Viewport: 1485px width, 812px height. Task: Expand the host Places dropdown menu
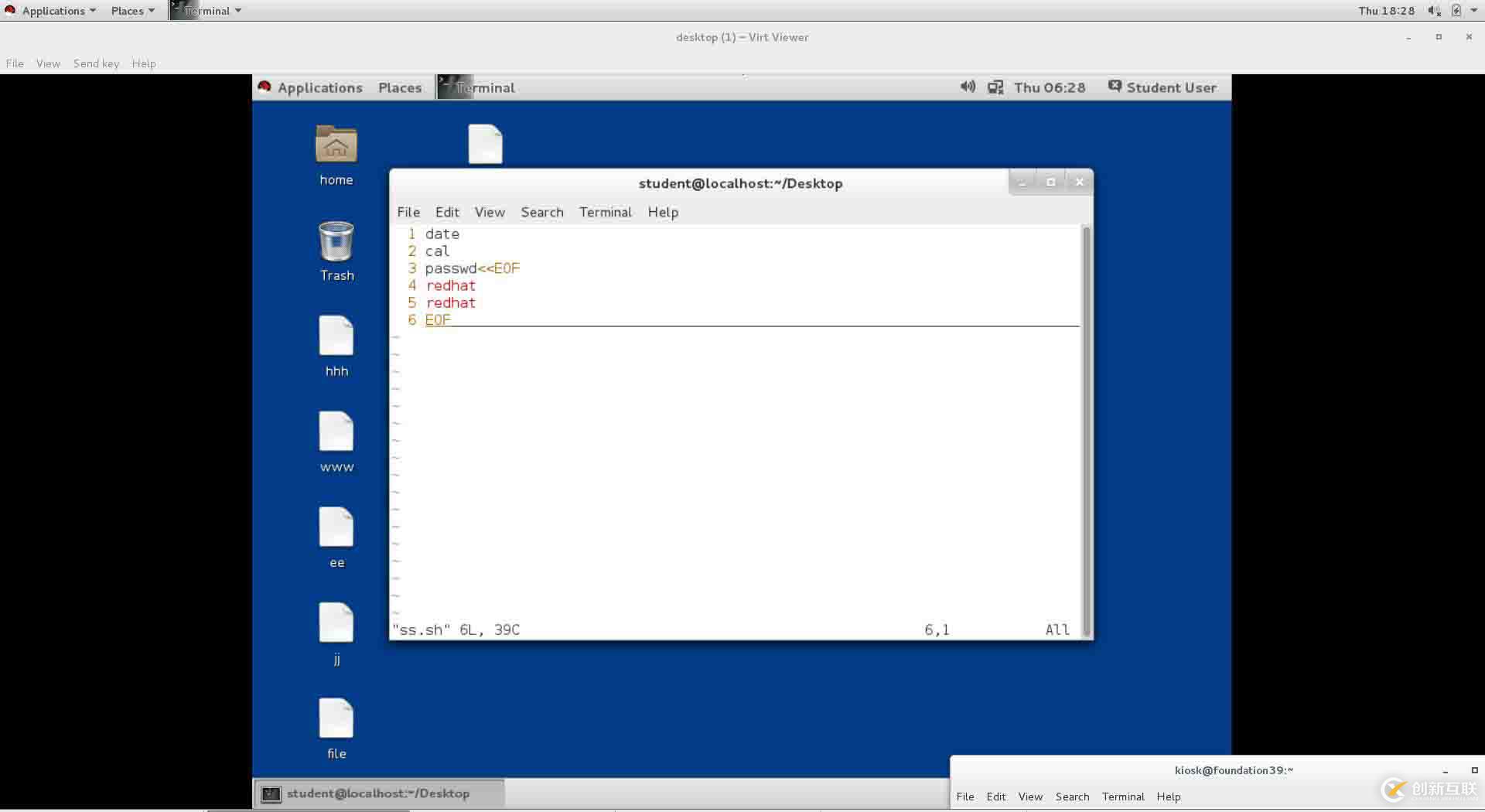pyautogui.click(x=132, y=11)
